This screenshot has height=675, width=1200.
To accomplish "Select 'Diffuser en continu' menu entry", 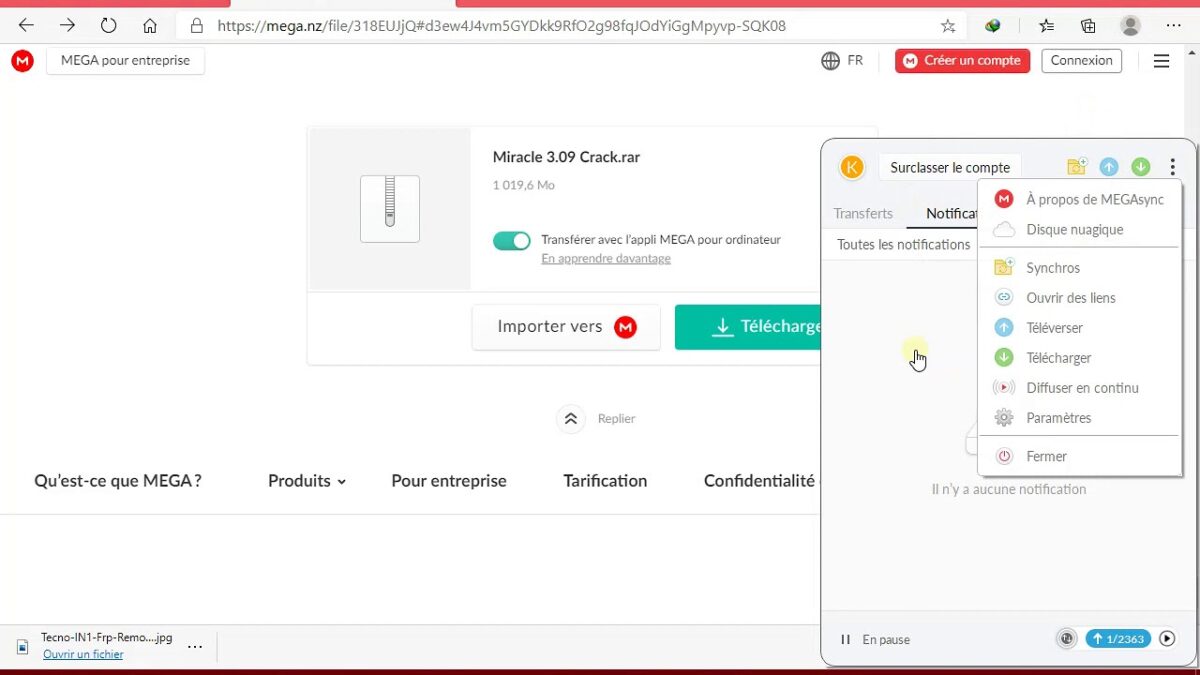I will pos(1082,388).
